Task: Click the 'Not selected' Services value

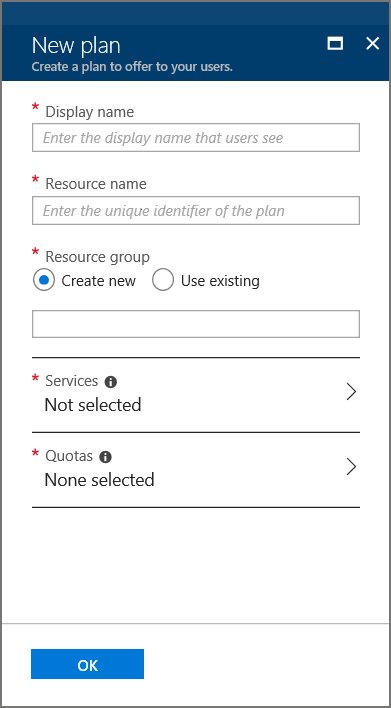Action: [93, 405]
